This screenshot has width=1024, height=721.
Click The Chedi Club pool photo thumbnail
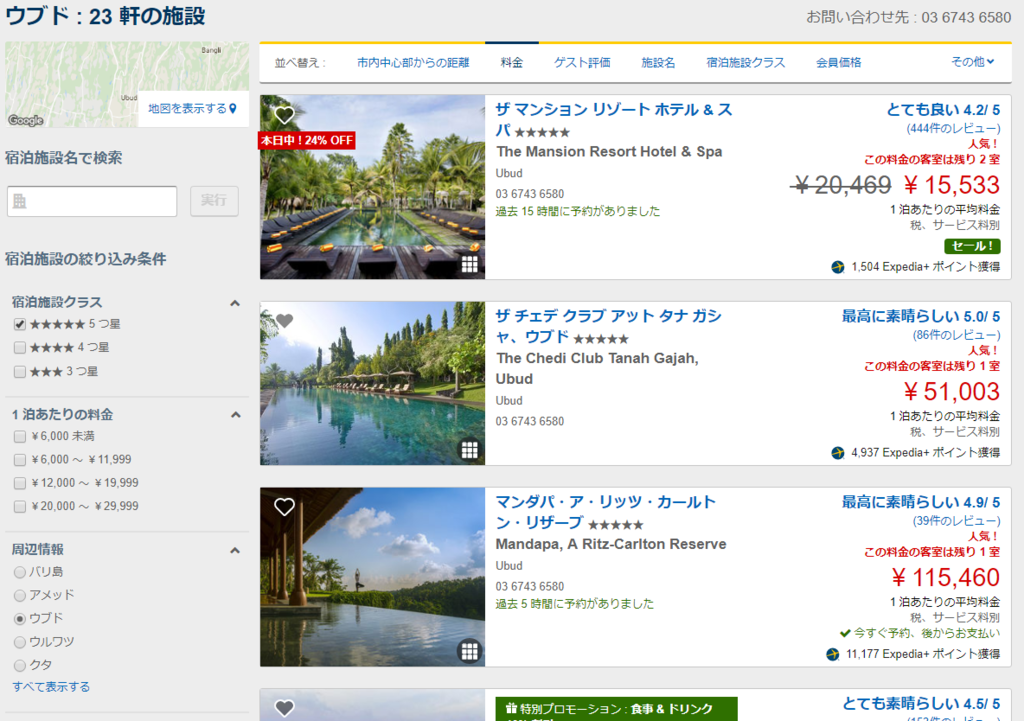coord(372,383)
